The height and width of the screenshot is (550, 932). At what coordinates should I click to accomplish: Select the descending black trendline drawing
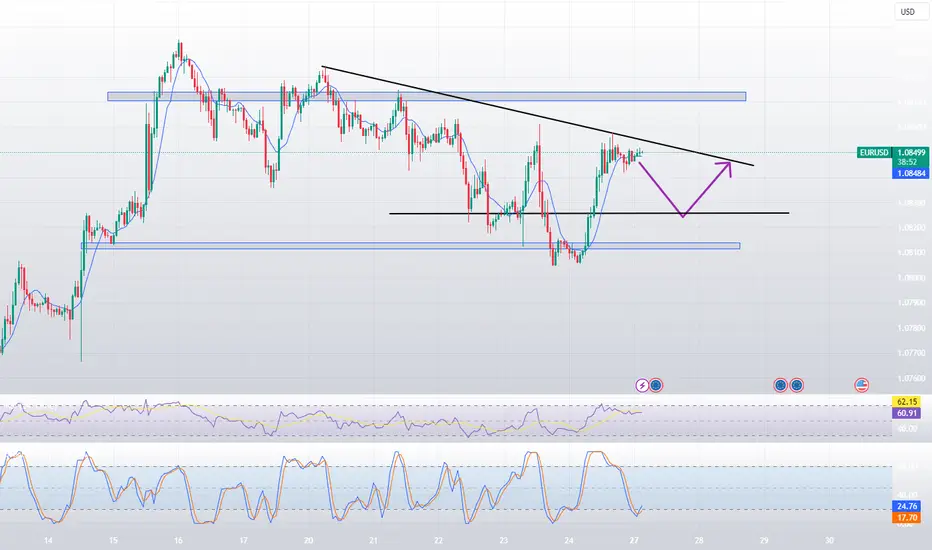click(538, 116)
